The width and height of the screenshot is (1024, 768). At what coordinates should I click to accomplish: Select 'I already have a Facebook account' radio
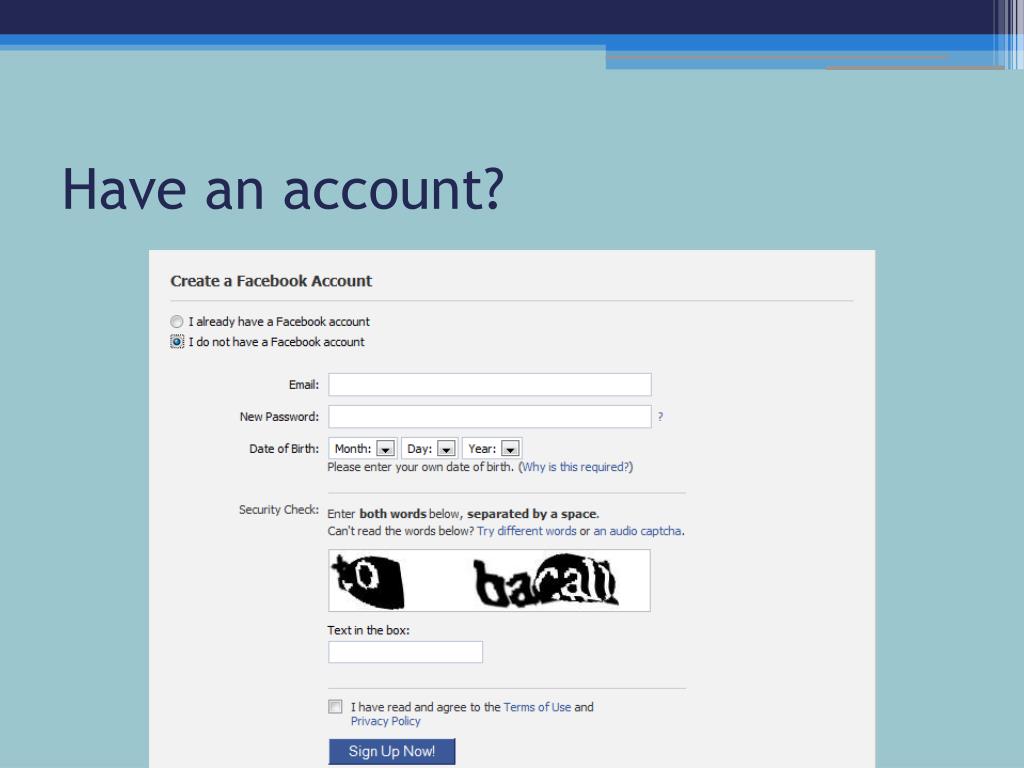click(176, 321)
